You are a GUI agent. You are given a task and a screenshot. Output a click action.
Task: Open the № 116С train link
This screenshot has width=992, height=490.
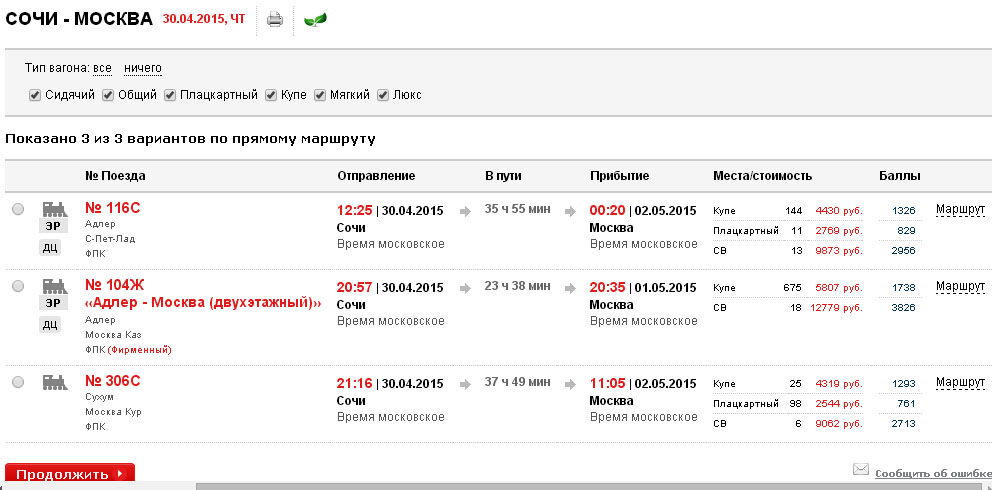pos(113,208)
